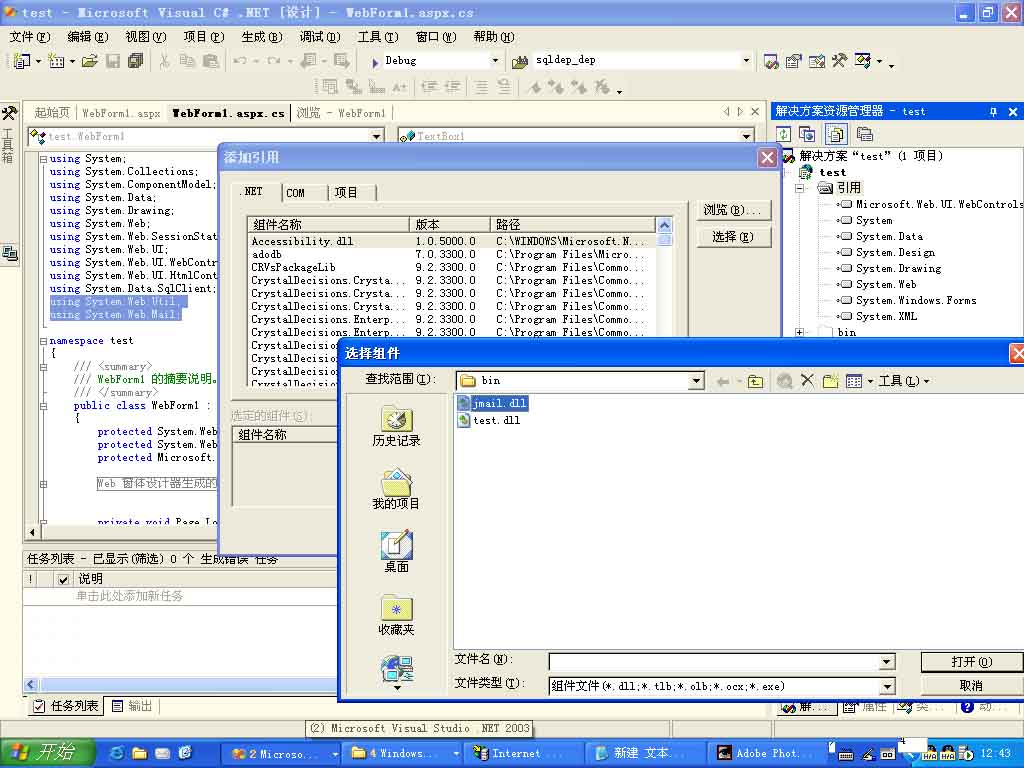Toggle the task list description checkbox column
Image resolution: width=1024 pixels, height=768 pixels.
63,579
